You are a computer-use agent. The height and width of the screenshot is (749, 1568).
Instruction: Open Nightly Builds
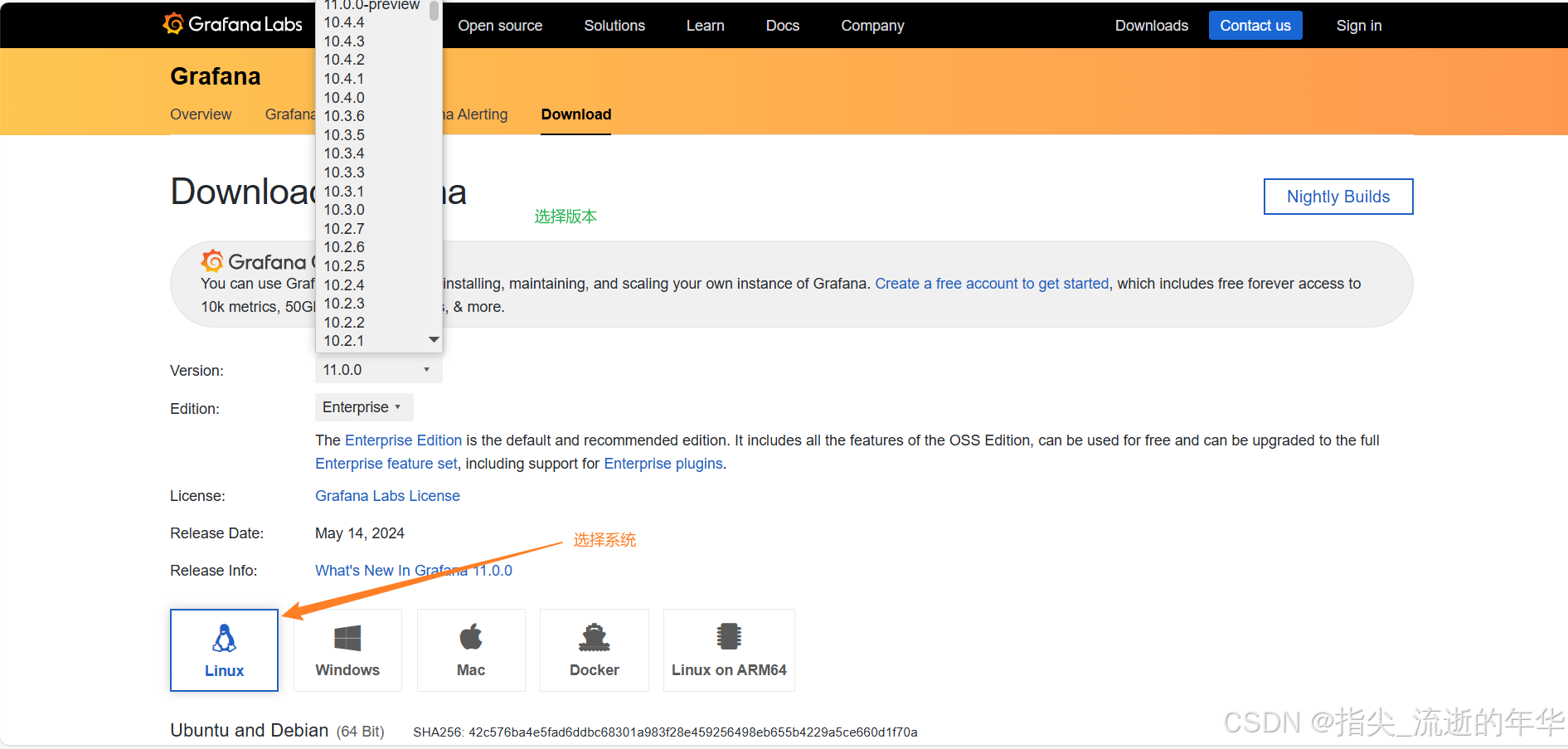[x=1338, y=197]
